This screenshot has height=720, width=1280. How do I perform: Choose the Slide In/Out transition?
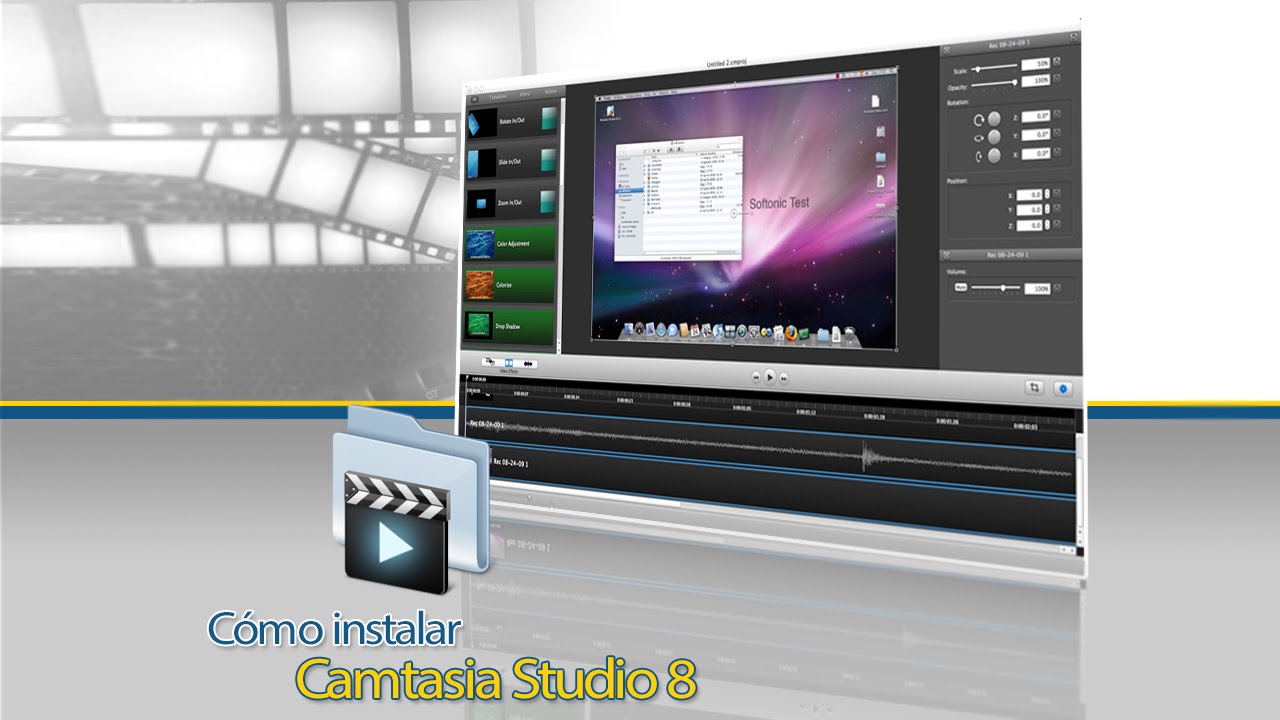coord(513,162)
